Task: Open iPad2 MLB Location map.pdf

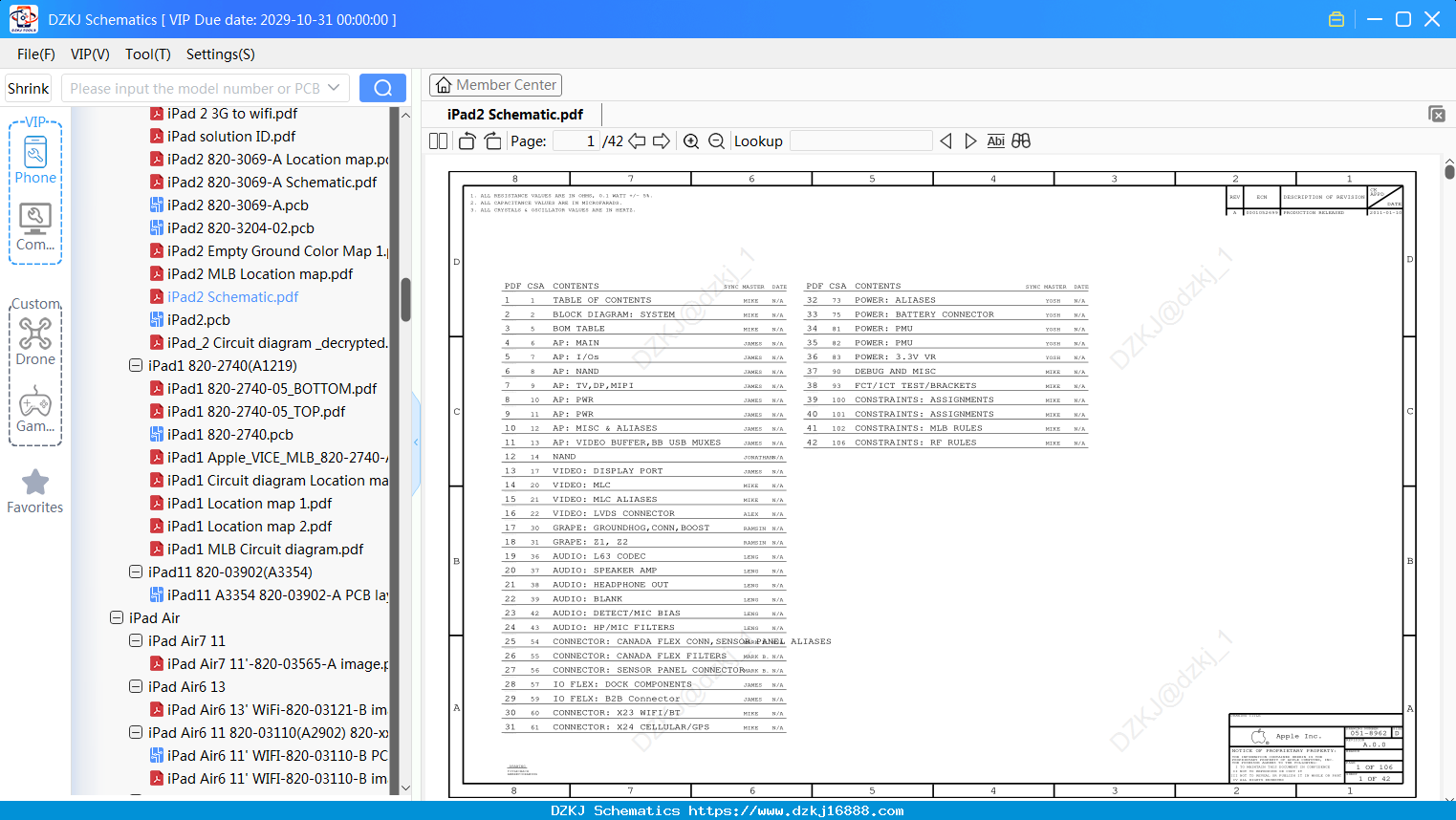Action: [x=260, y=274]
